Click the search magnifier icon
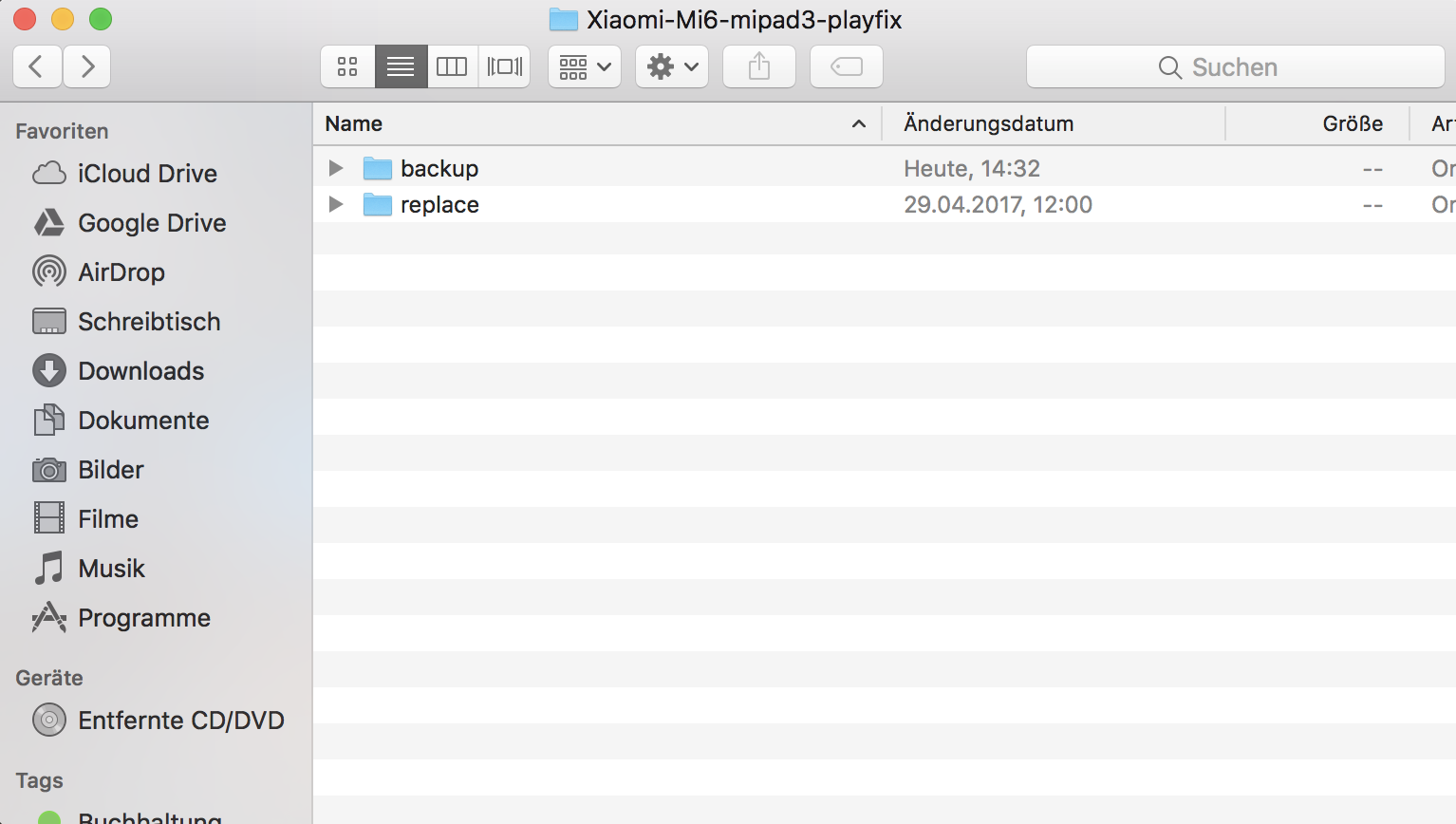The image size is (1456, 824). (x=1170, y=67)
